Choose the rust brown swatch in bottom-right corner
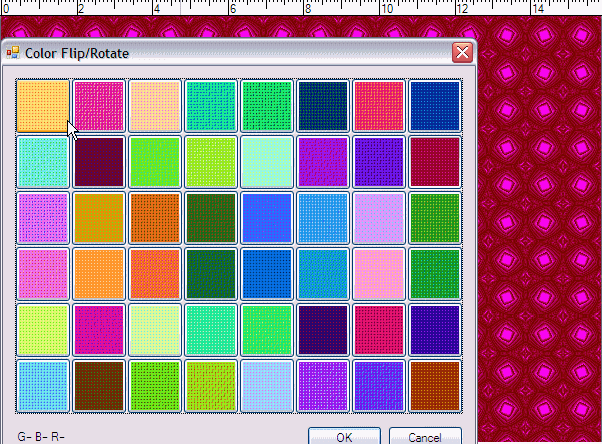Viewport: 602px width, 444px height. 435,386
